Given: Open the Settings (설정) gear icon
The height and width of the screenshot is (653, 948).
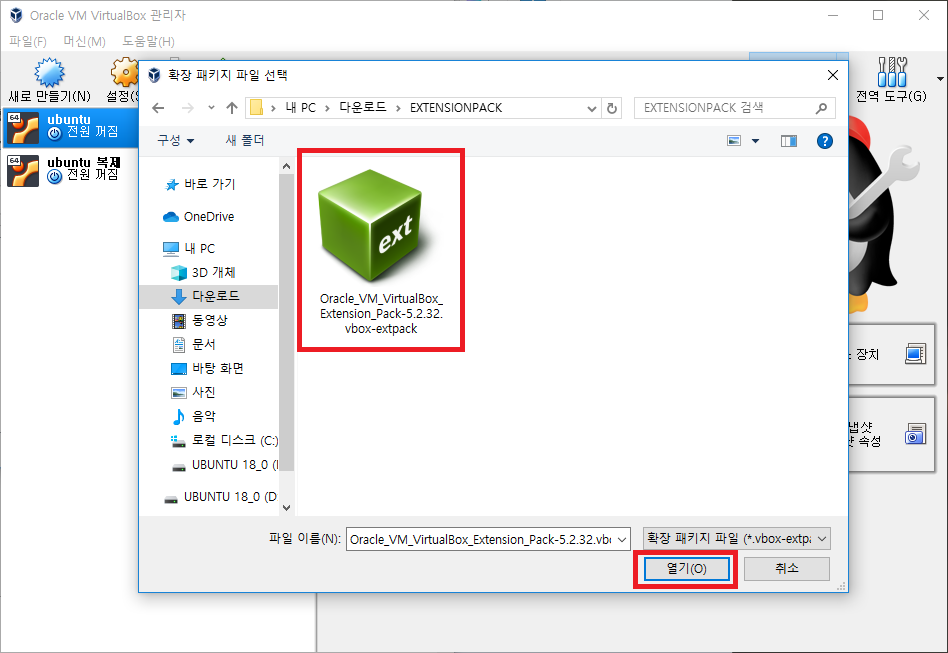Looking at the screenshot, I should pyautogui.click(x=125, y=73).
